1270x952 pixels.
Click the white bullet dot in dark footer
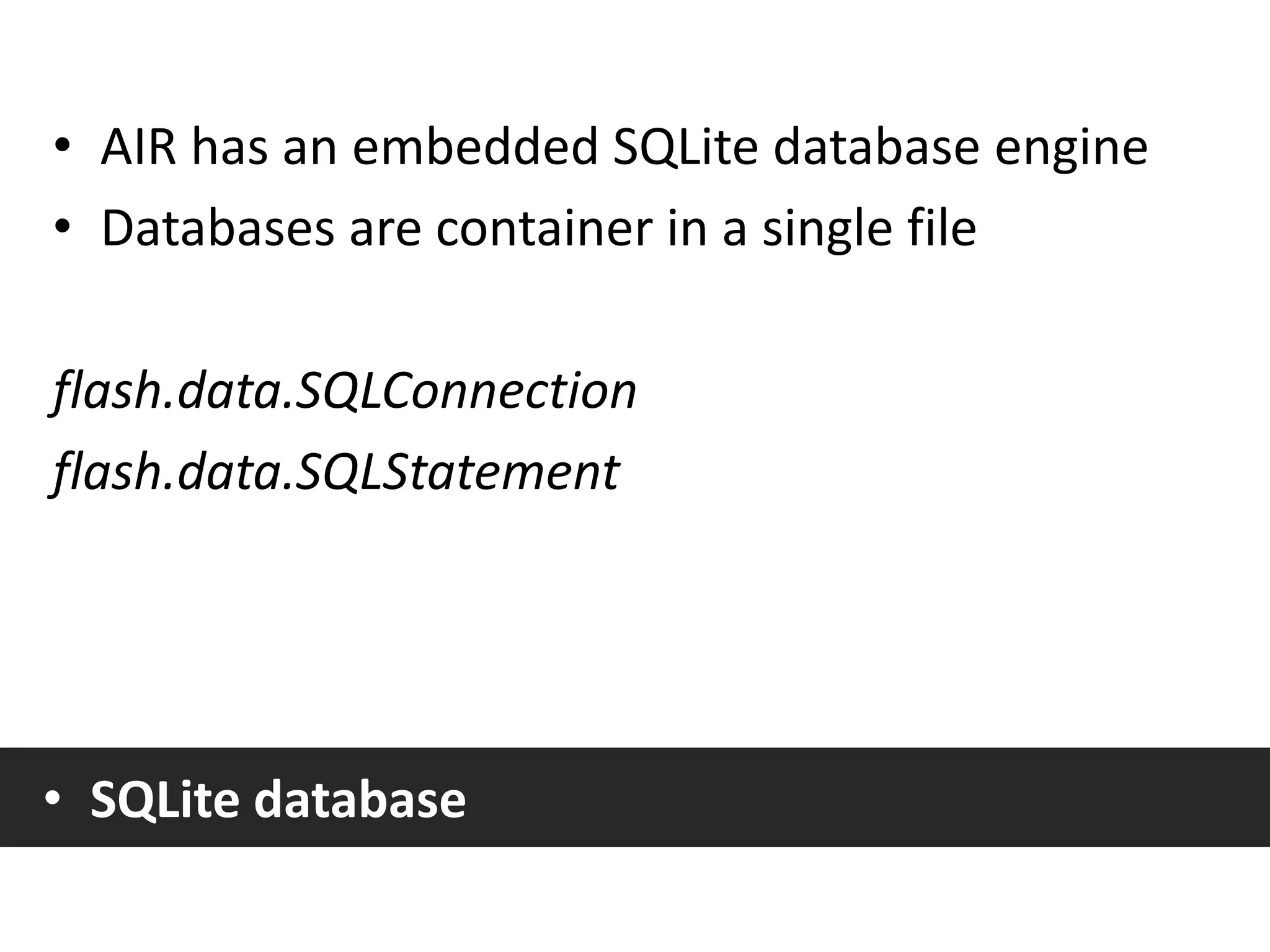tap(53, 798)
